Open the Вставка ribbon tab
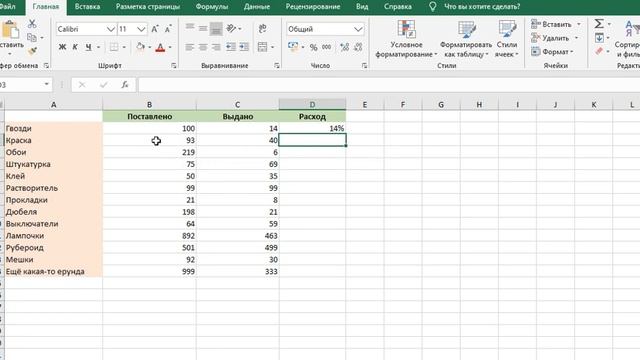This screenshot has width=640, height=360. (x=87, y=7)
